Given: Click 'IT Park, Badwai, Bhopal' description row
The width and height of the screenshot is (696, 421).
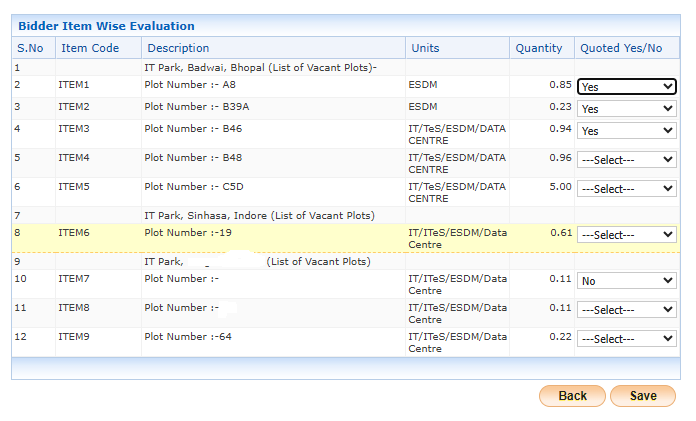Looking at the screenshot, I should pos(261,68).
